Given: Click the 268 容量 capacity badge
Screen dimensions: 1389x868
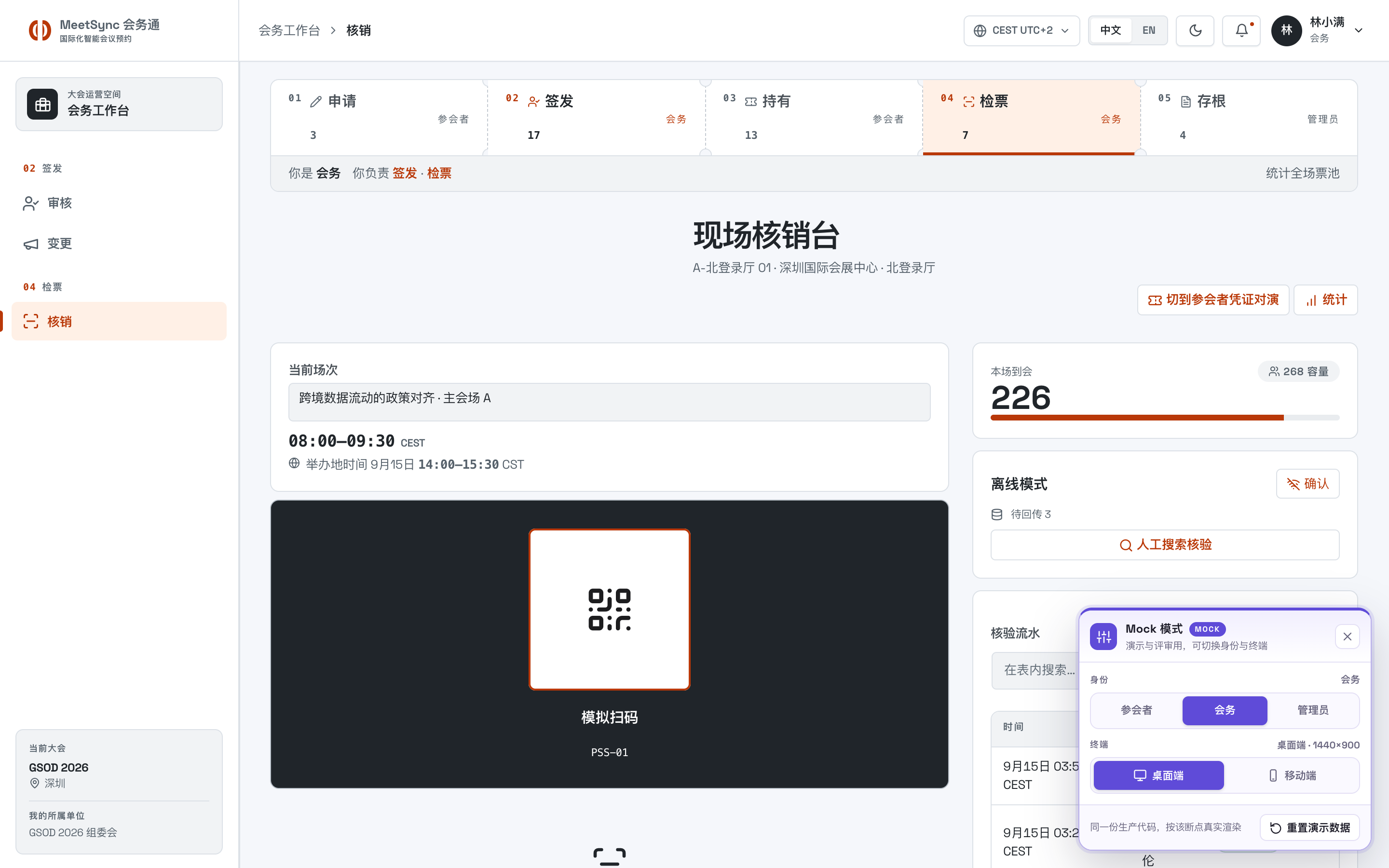Looking at the screenshot, I should pyautogui.click(x=1298, y=371).
